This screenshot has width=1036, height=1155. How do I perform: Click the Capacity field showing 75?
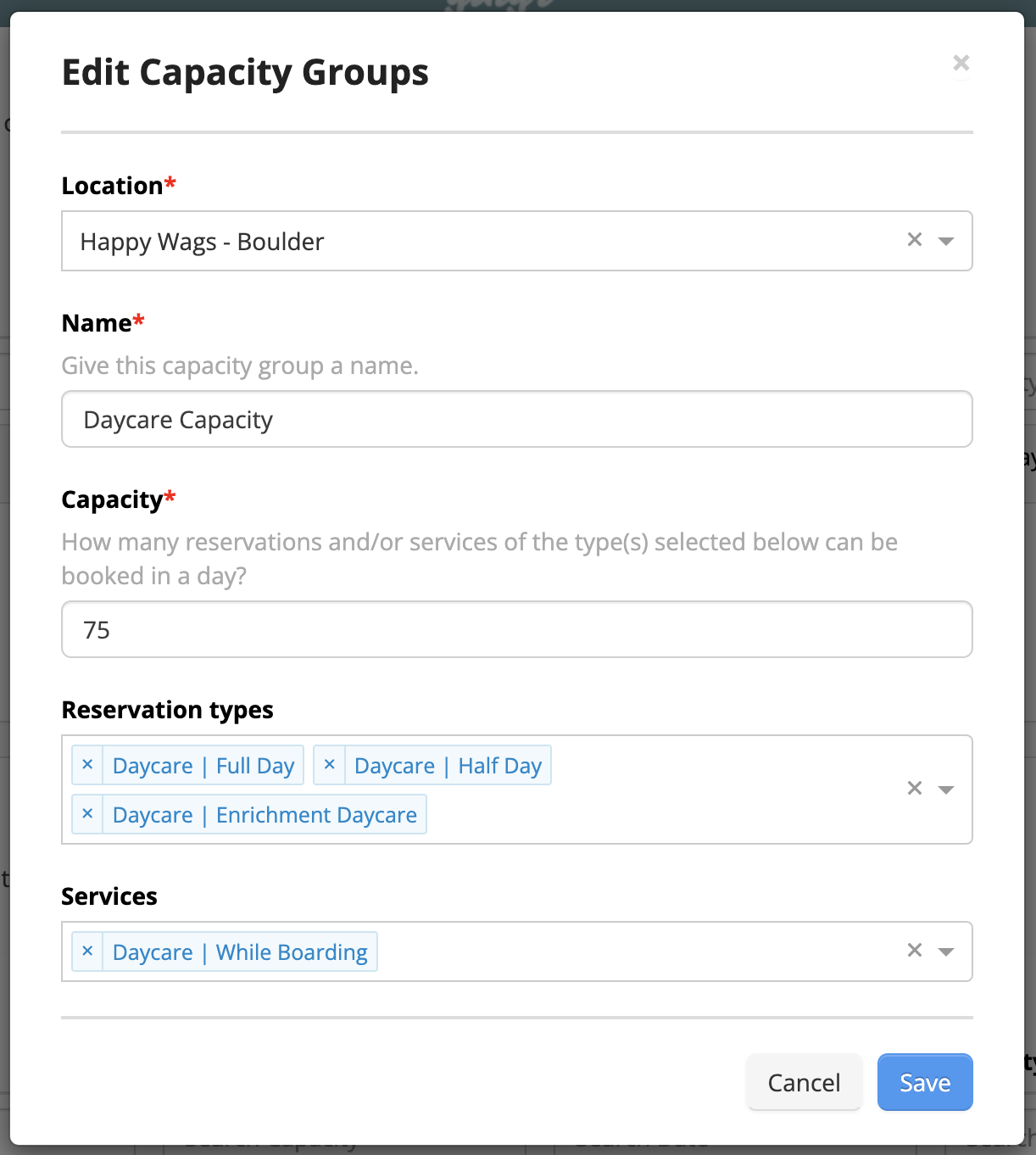[x=517, y=629]
